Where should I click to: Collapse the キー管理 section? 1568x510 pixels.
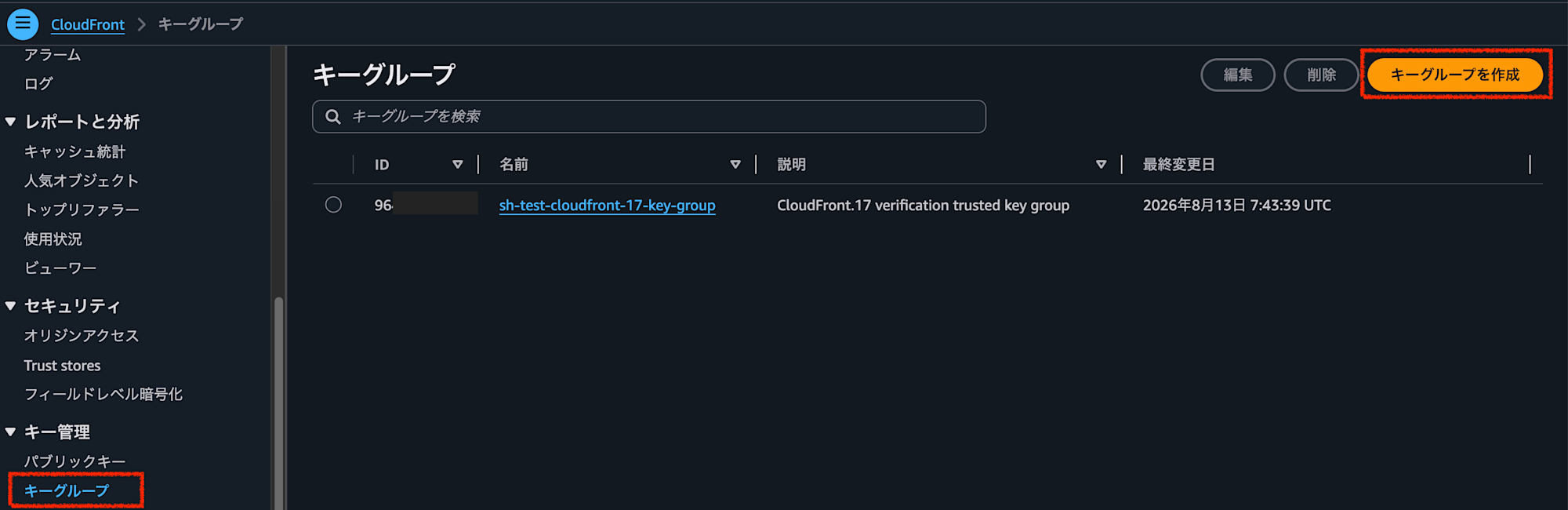pos(11,432)
